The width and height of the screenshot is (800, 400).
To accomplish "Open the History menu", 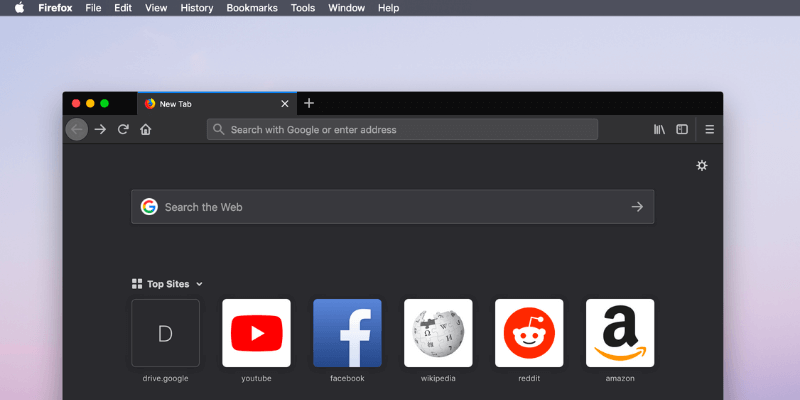I will click(197, 8).
